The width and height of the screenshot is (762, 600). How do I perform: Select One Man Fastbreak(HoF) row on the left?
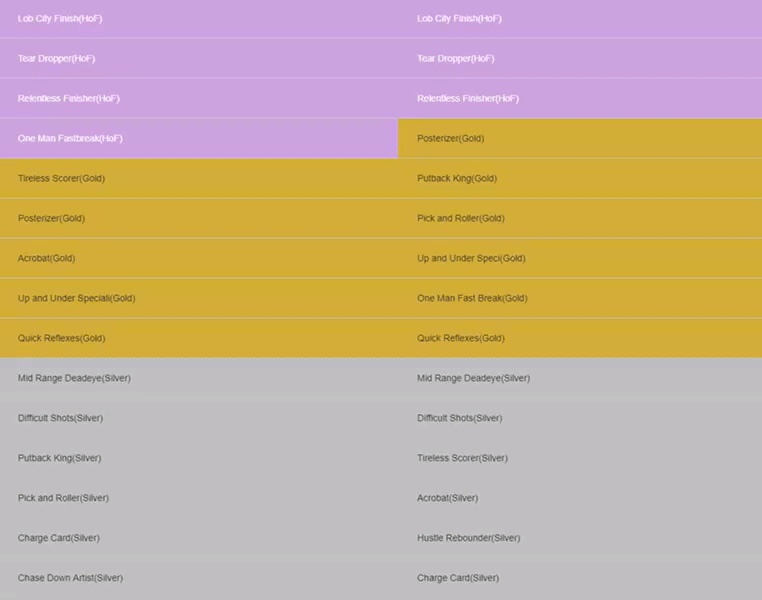pyautogui.click(x=199, y=138)
